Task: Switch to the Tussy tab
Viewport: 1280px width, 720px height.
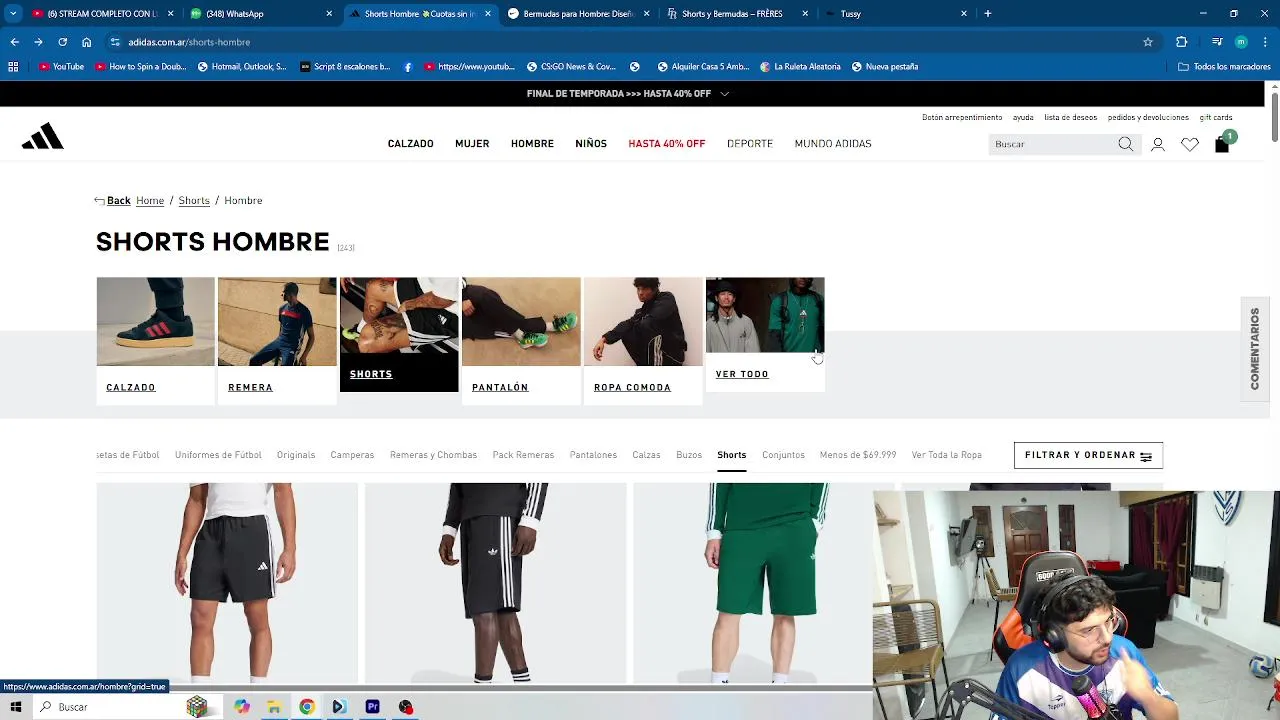Action: (895, 14)
